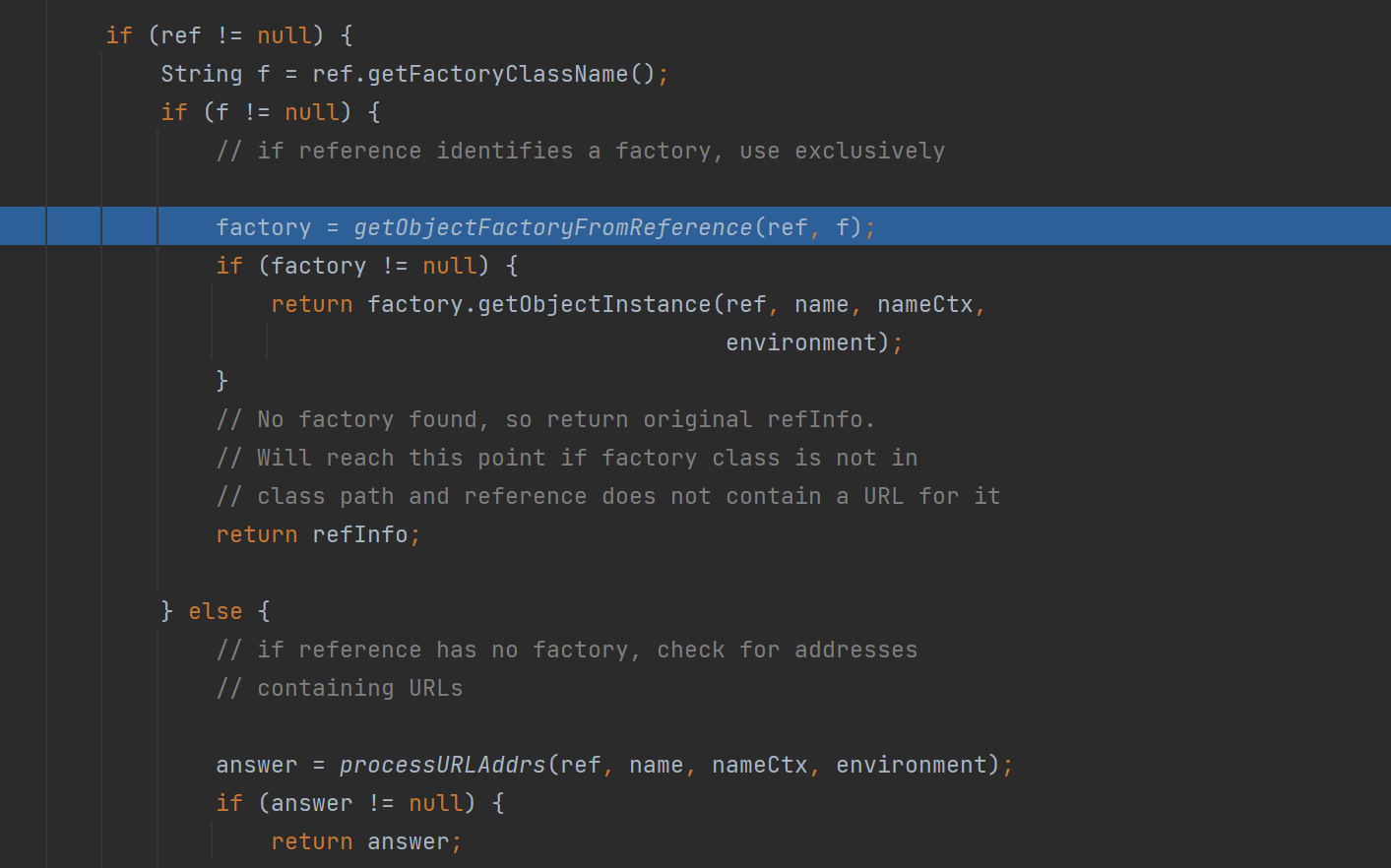Click the 'containing URLs' comment
The image size is (1391, 868).
[x=339, y=688]
